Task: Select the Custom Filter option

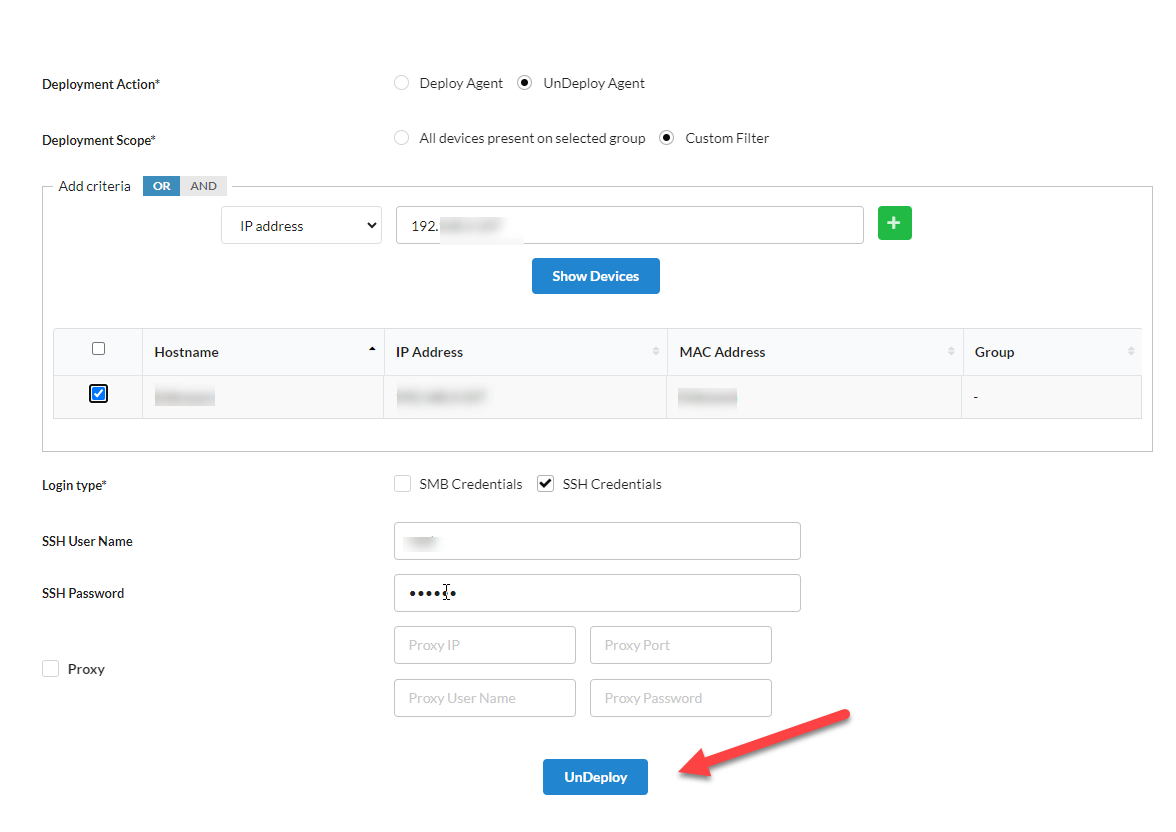Action: (665, 138)
